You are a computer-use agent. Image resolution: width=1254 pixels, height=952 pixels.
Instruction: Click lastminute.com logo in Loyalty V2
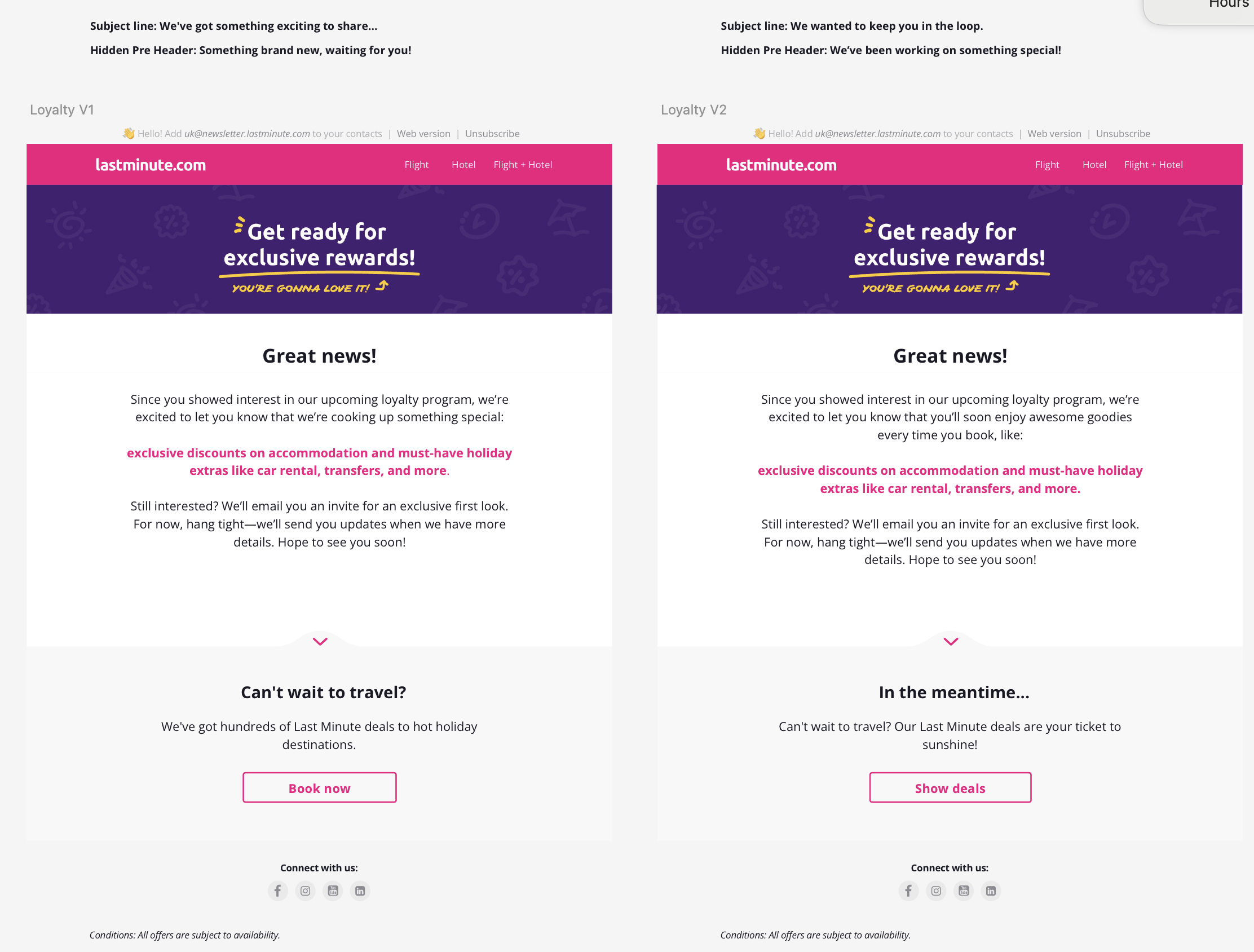(x=781, y=165)
